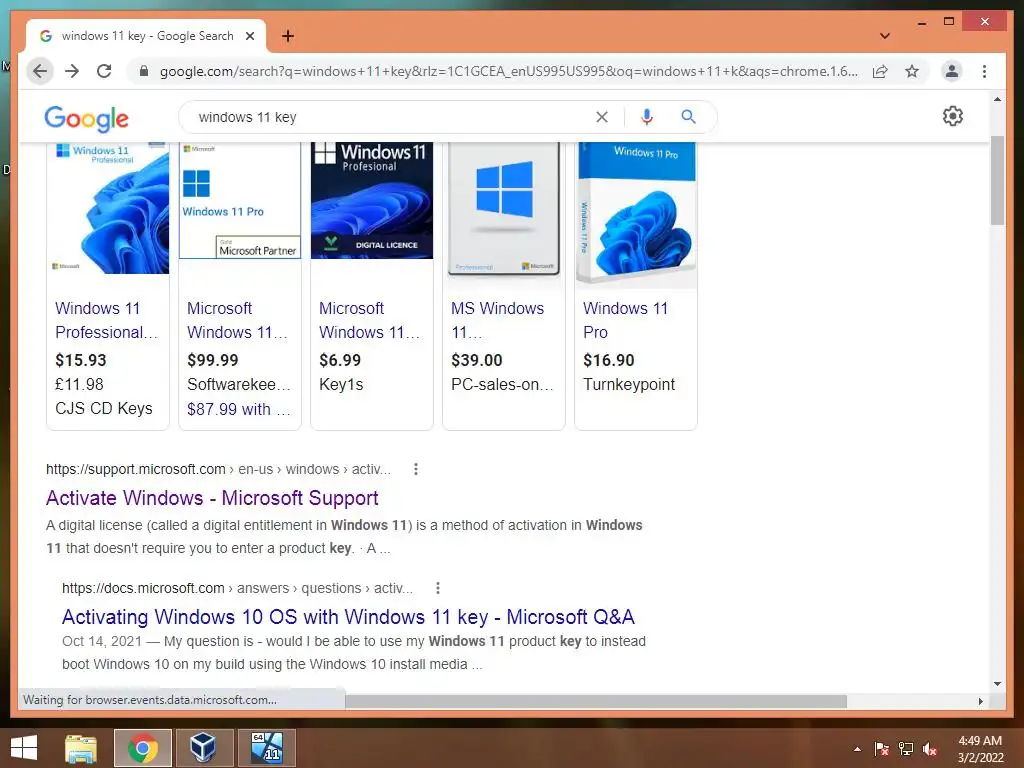
Task: Click the horizontal scrollbar thumb
Action: coord(596,701)
